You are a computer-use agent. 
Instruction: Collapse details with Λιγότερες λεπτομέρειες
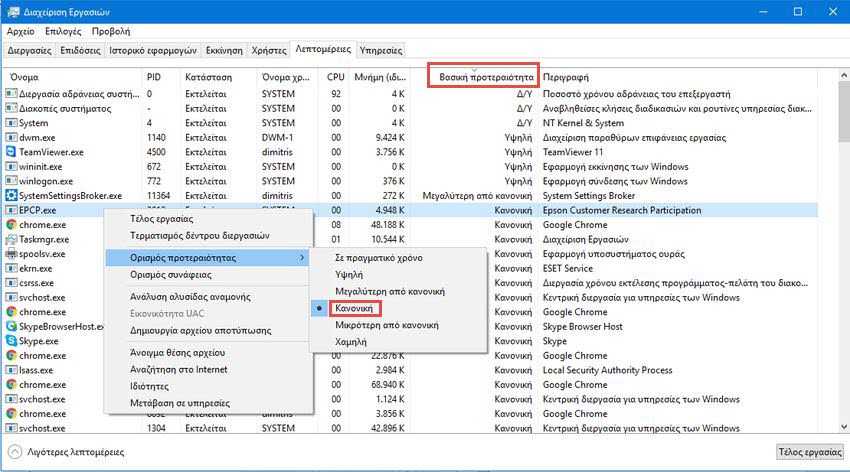coord(75,451)
